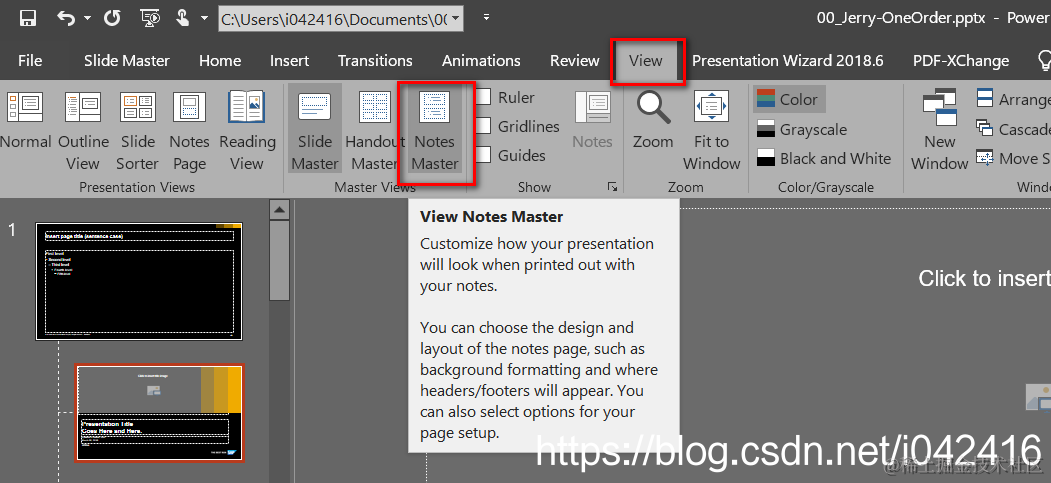The width and height of the screenshot is (1051, 483).
Task: Open Notes Page view
Action: (189, 131)
